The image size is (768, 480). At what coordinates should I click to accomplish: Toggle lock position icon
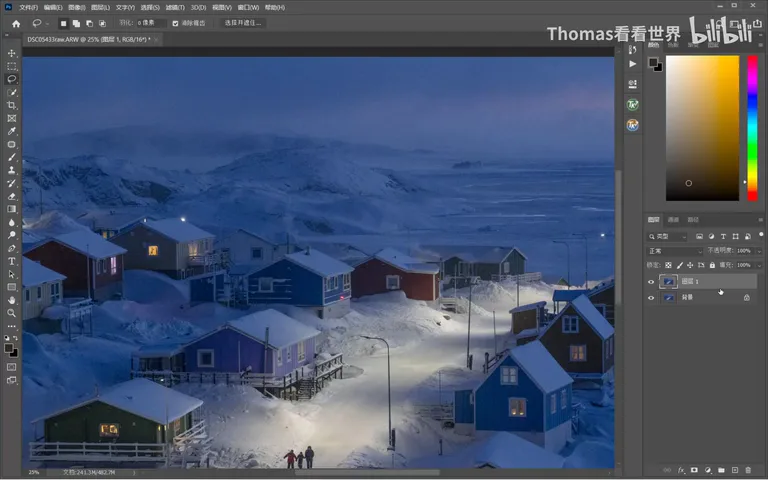tap(690, 265)
